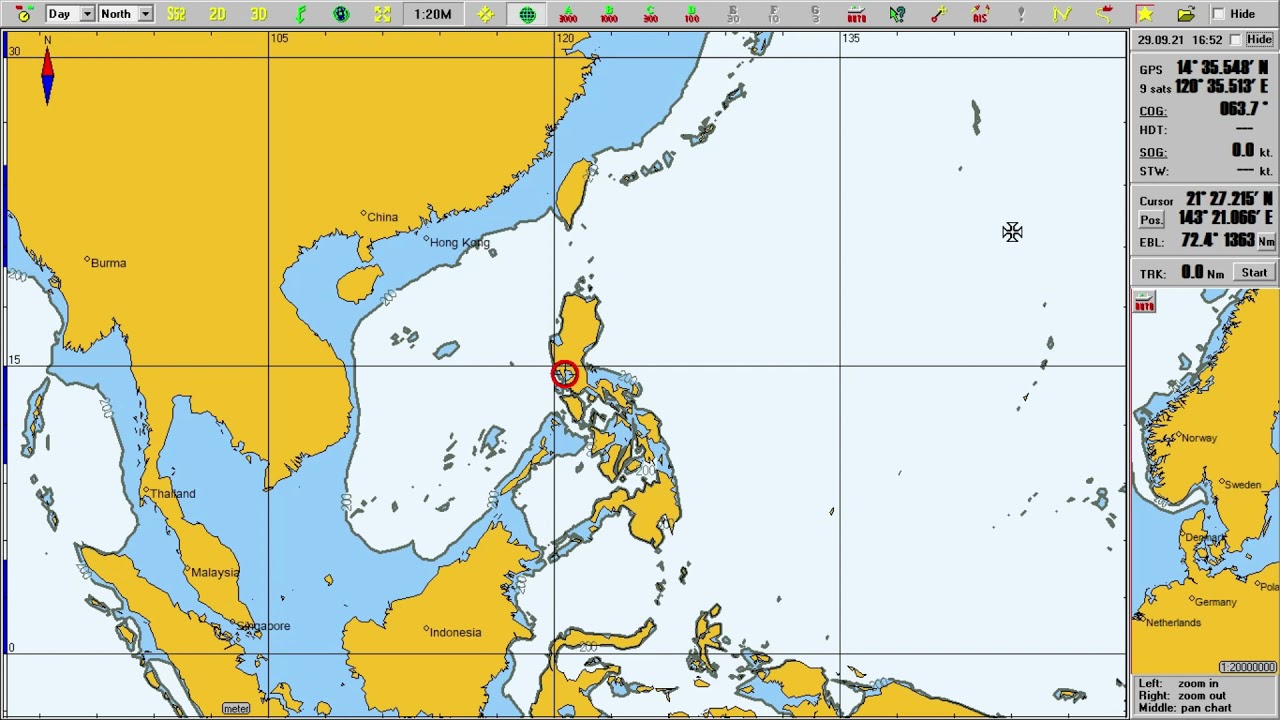Click the yellow star favorites icon

[1144, 14]
